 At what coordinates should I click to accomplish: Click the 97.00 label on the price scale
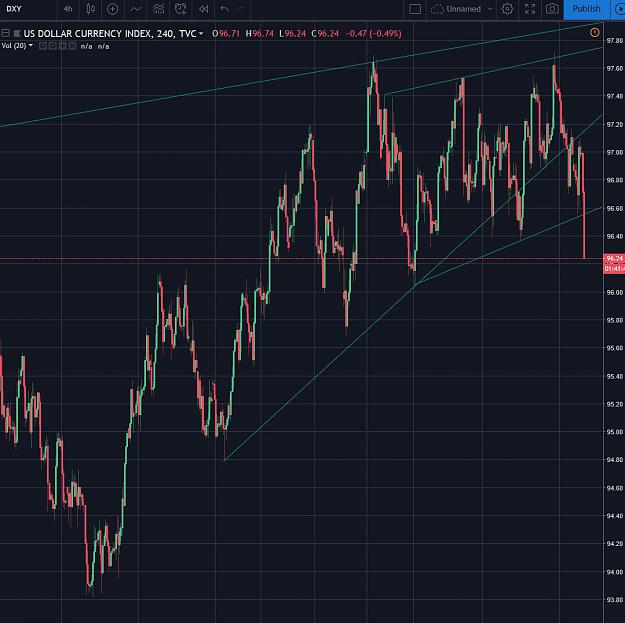[x=614, y=152]
